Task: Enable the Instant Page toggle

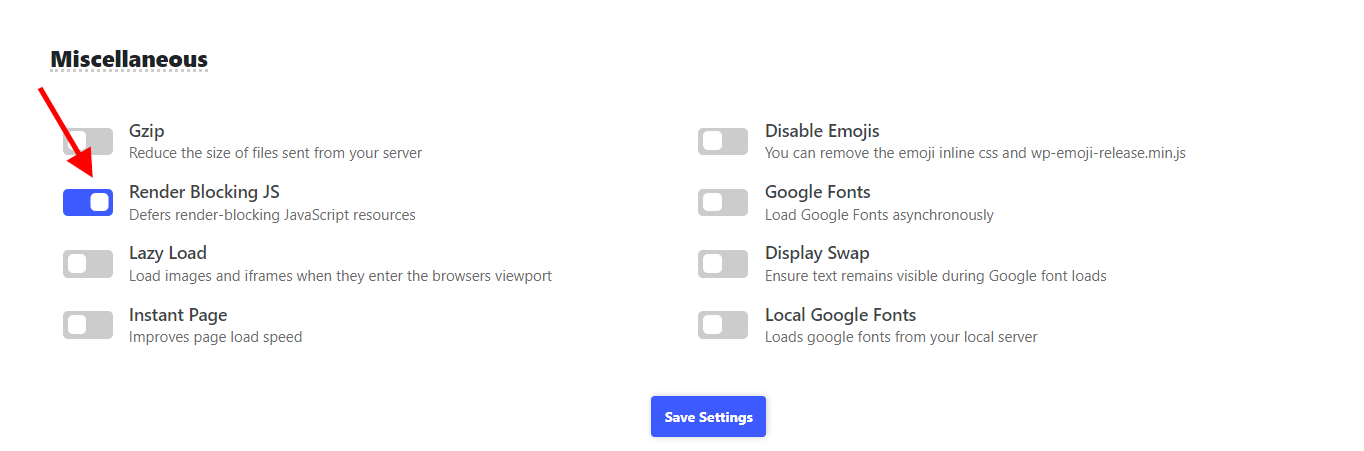Action: (88, 325)
